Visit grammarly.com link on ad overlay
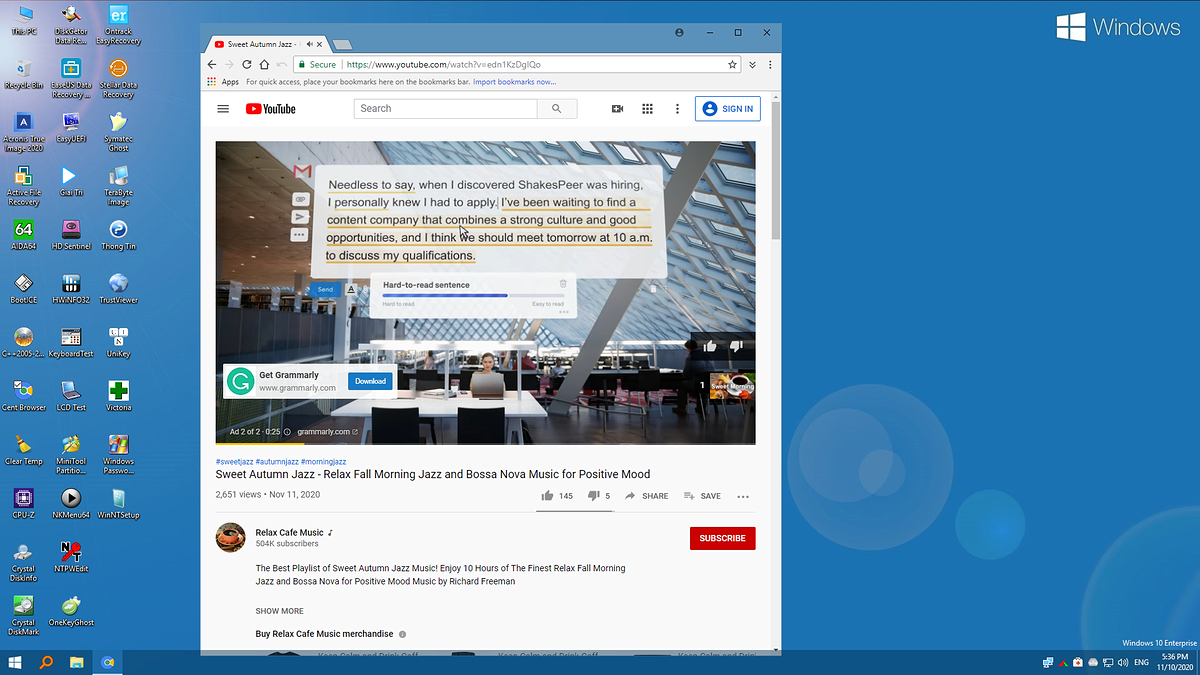Screen dimensions: 1200x675 [327, 432]
